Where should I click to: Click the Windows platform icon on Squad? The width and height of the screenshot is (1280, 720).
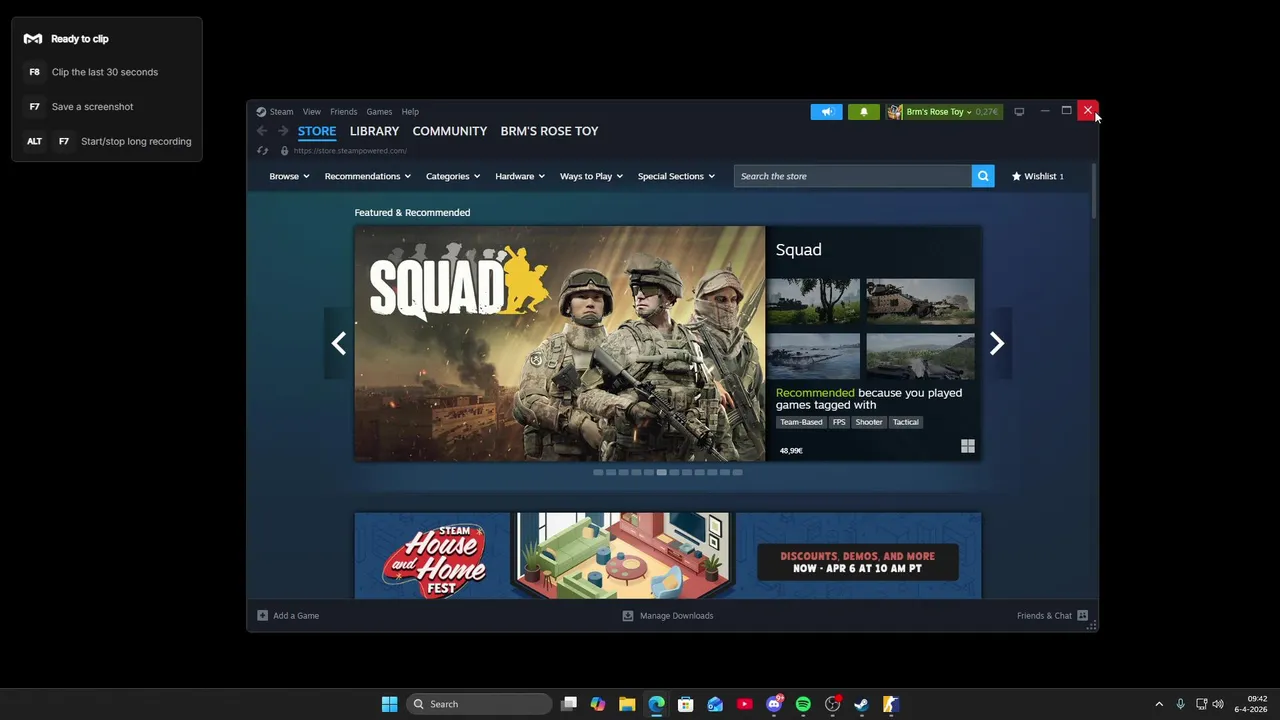pyautogui.click(x=968, y=446)
